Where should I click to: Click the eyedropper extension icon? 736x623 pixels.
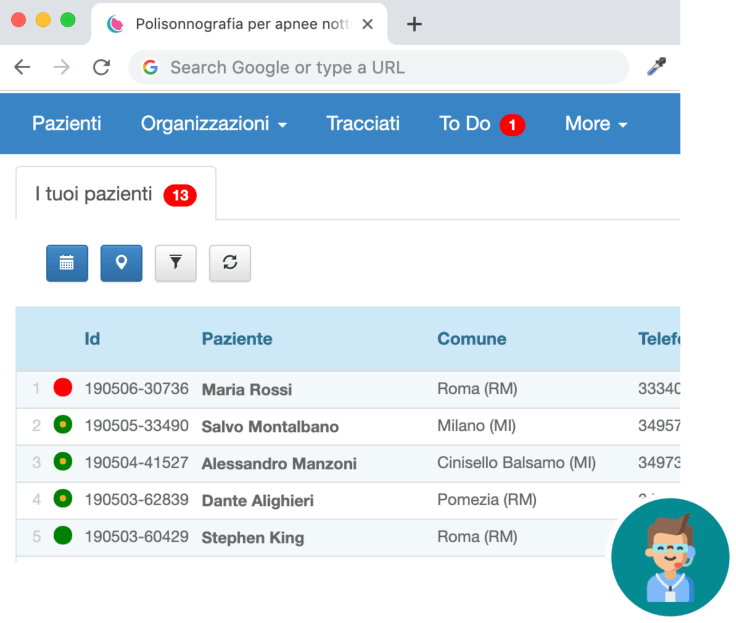coord(656,68)
